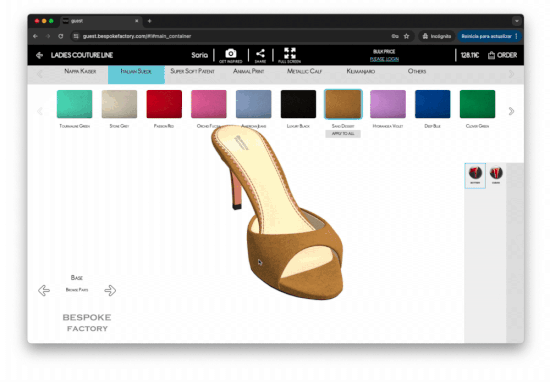
Task: Reload the page in the browser
Action: coord(61,36)
